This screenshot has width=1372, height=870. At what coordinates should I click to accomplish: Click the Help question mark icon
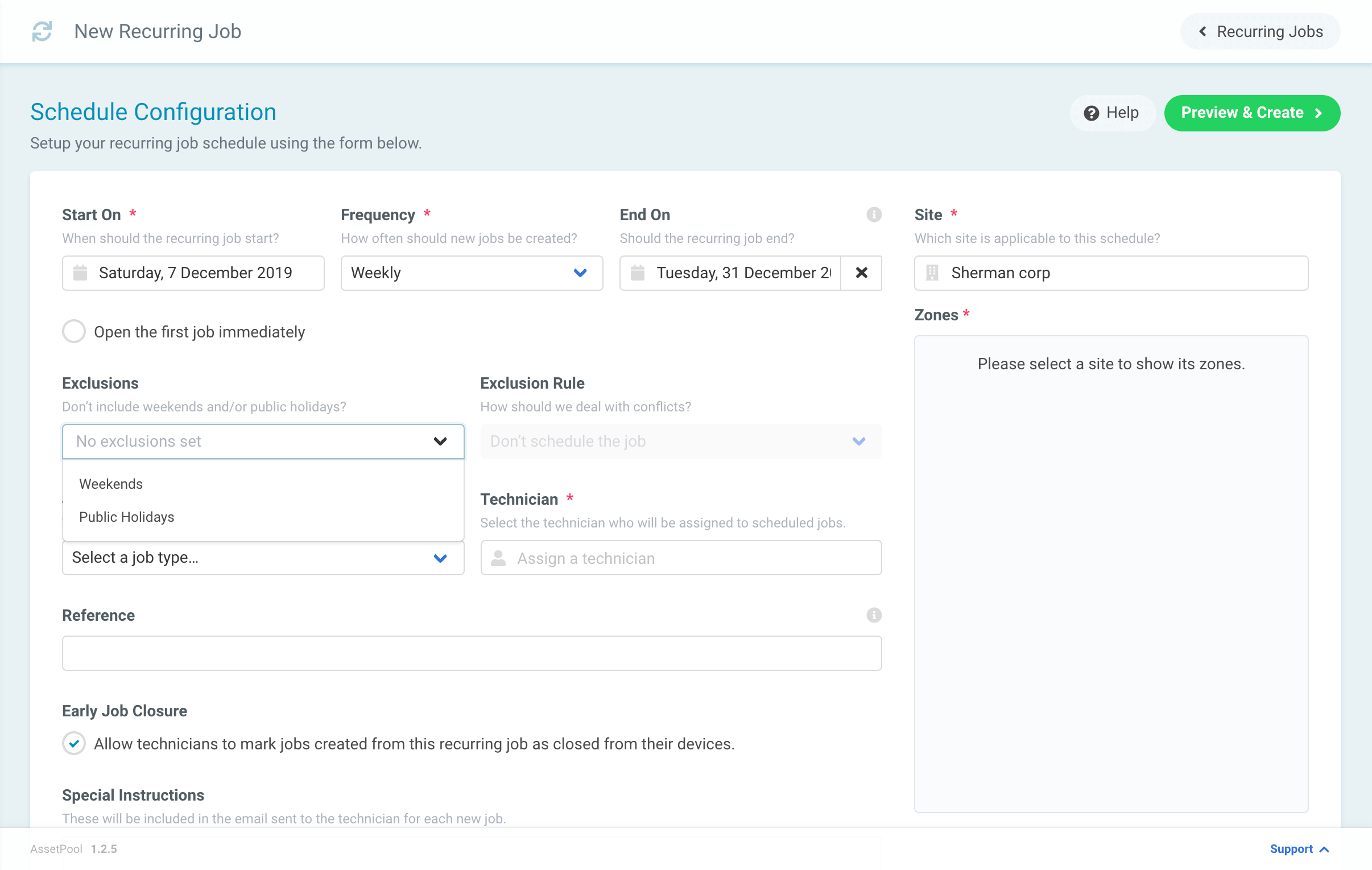click(x=1091, y=113)
